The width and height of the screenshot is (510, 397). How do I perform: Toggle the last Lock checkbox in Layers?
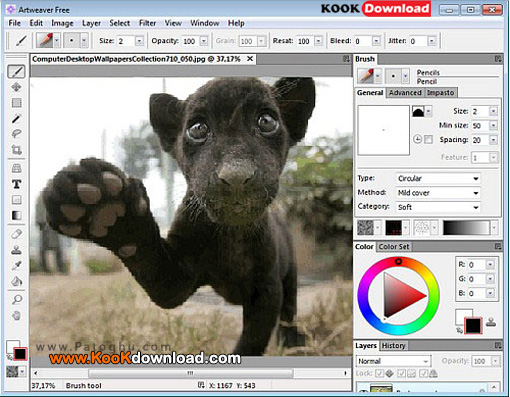pos(424,373)
